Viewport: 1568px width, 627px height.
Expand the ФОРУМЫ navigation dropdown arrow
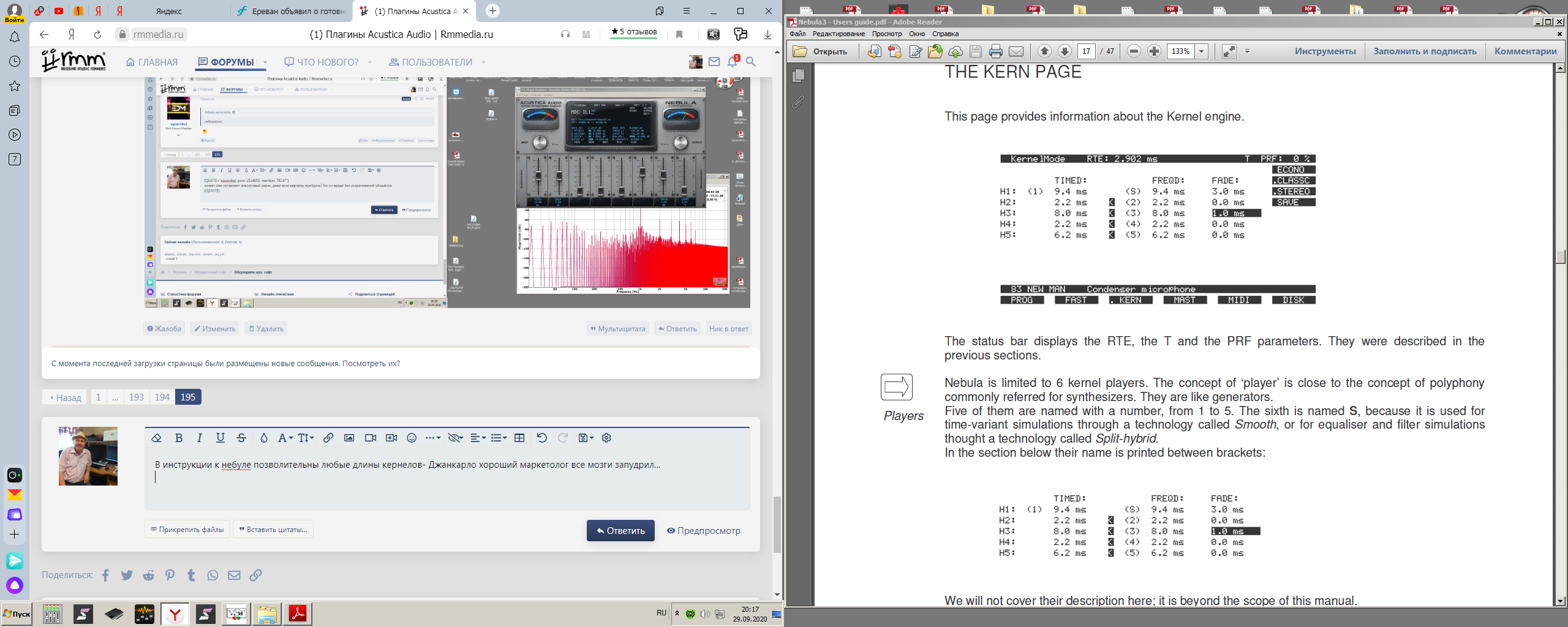click(x=265, y=62)
